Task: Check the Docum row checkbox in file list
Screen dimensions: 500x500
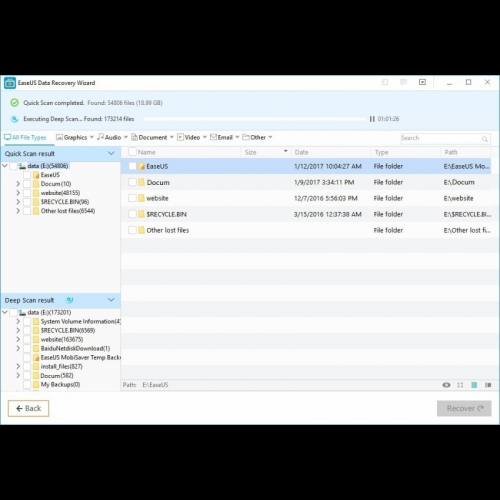Action: pyautogui.click(x=132, y=182)
